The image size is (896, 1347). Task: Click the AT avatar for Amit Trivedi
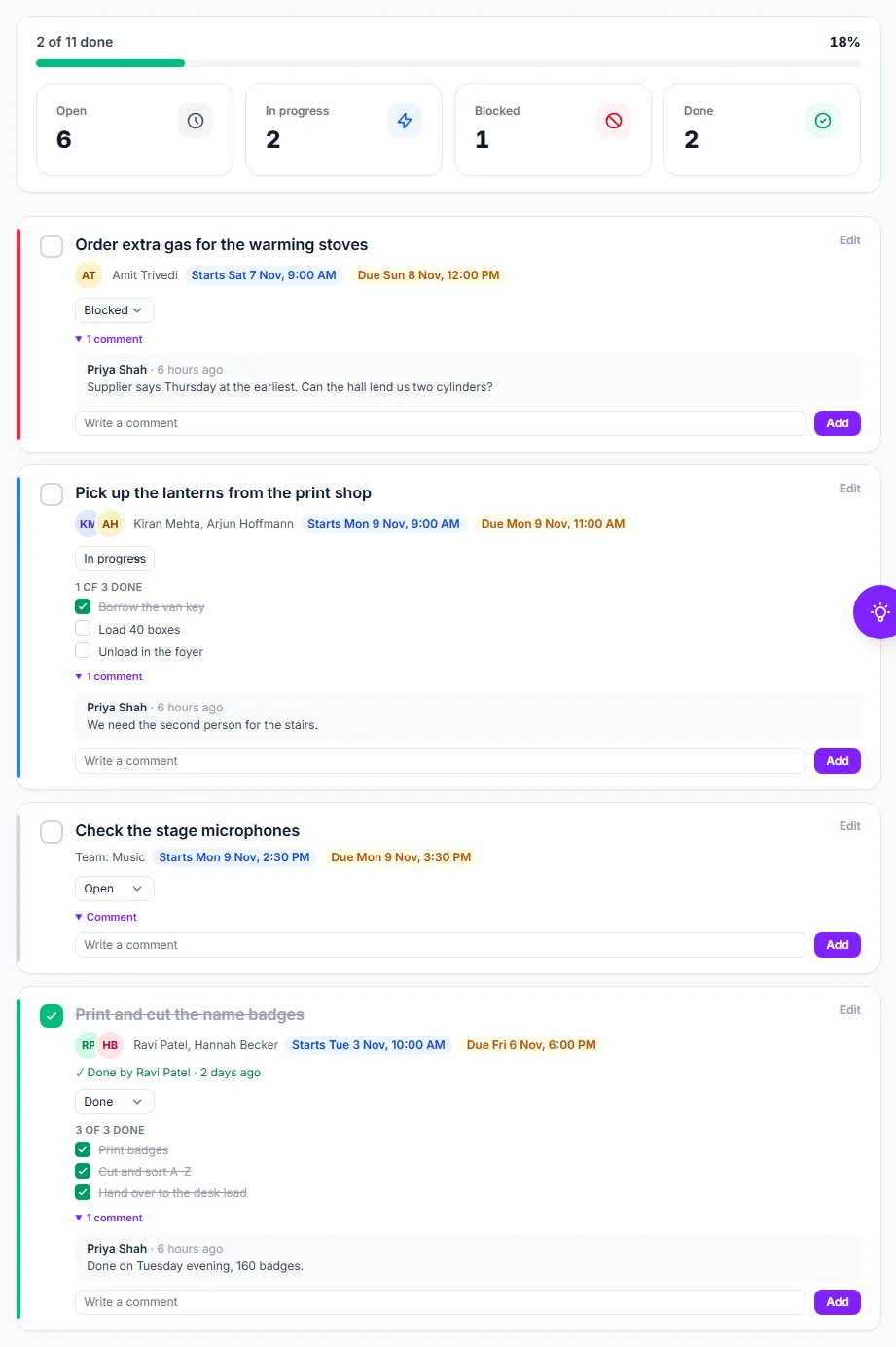click(89, 275)
